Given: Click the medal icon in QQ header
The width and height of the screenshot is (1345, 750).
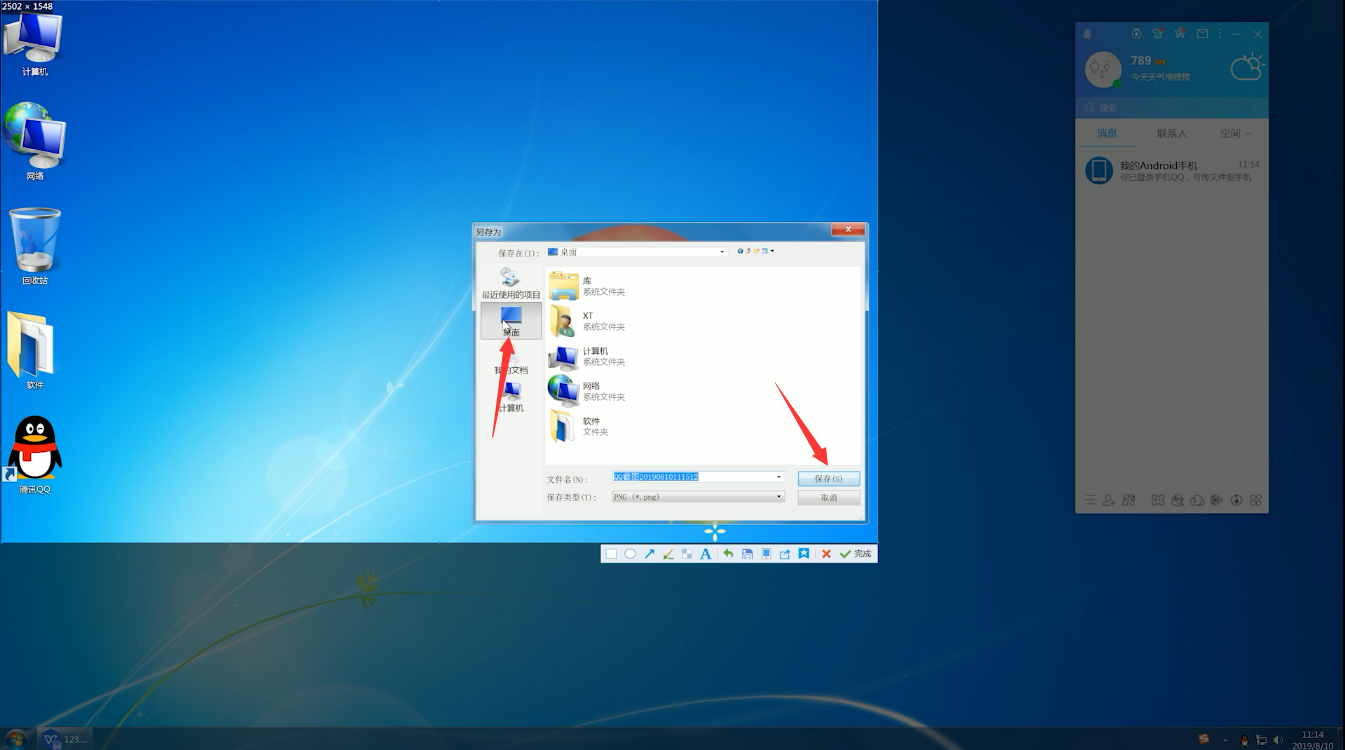Looking at the screenshot, I should click(x=1136, y=34).
